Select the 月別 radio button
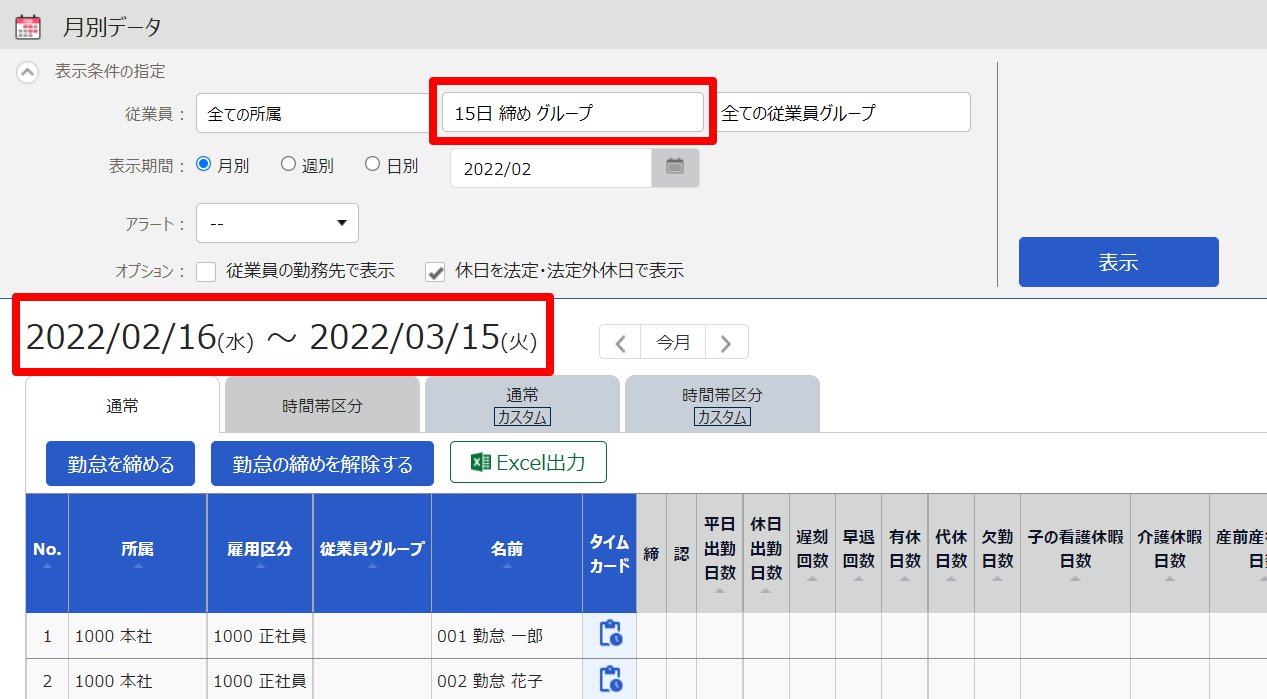Screen dimensions: 1267x699 coord(203,164)
